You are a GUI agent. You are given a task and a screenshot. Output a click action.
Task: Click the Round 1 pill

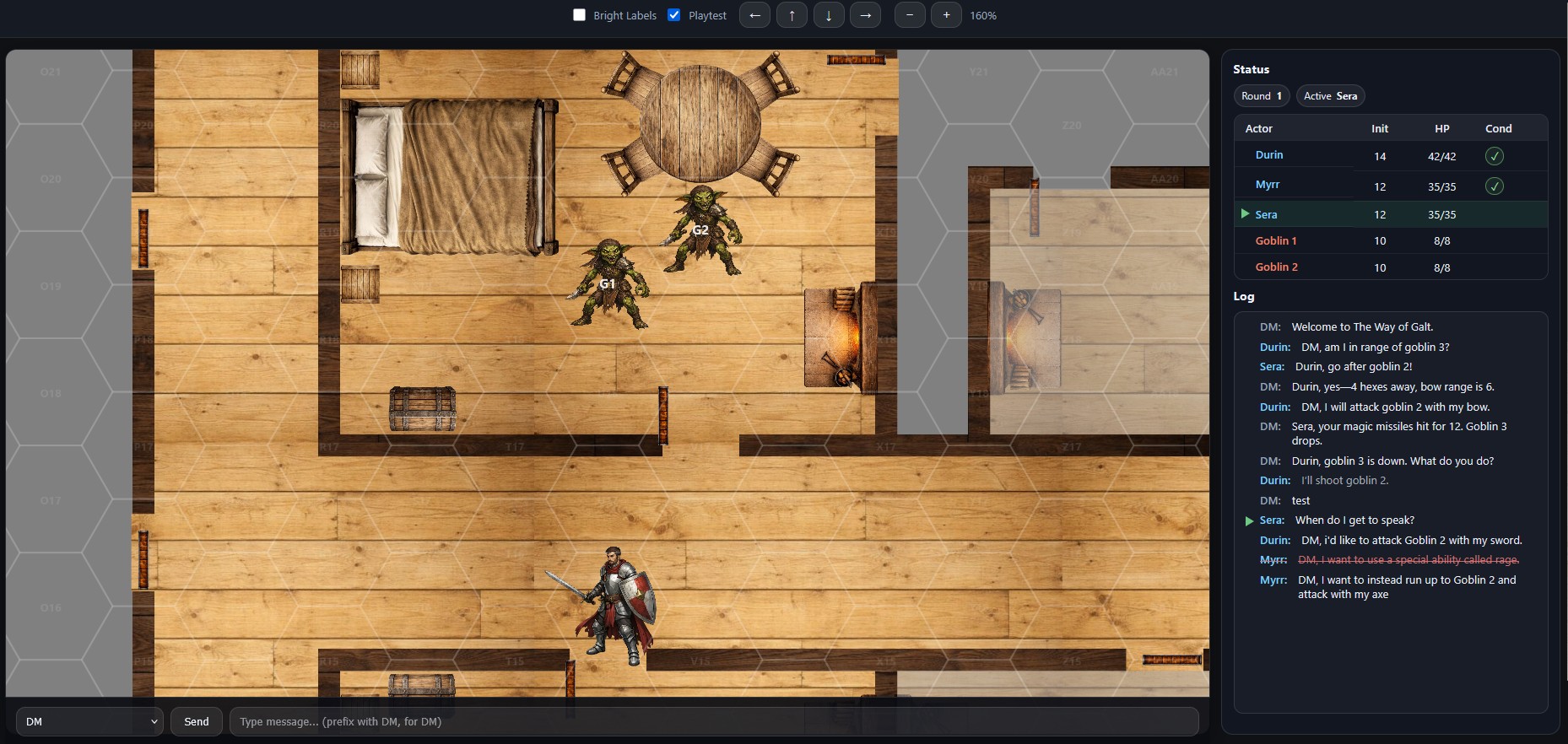[x=1261, y=96]
